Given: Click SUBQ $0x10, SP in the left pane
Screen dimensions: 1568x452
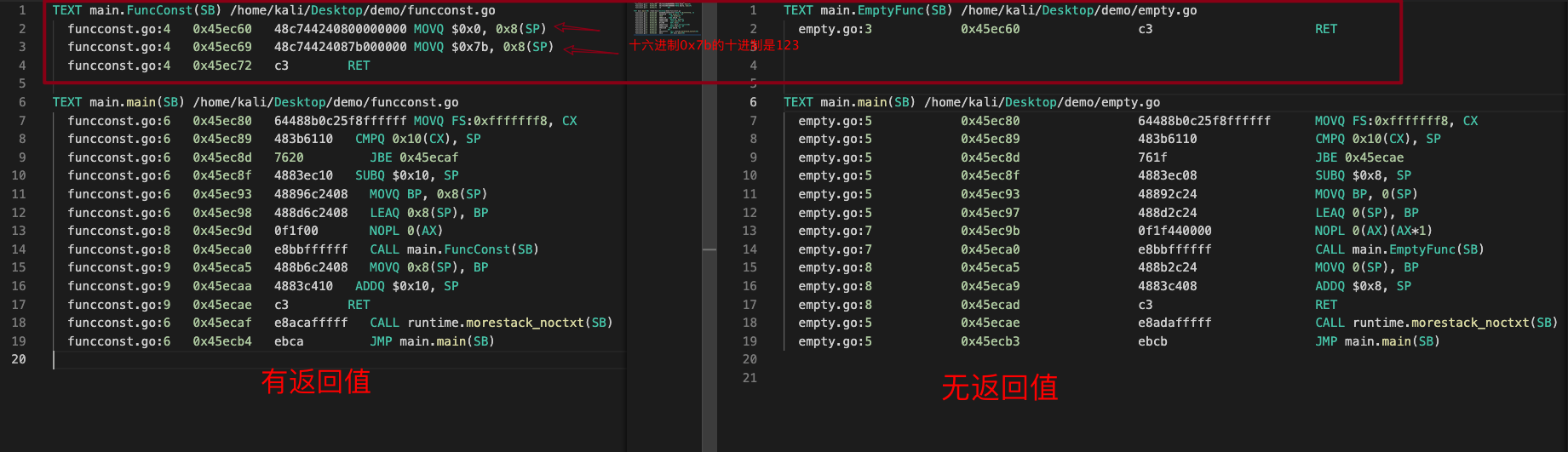Looking at the screenshot, I should [x=406, y=175].
